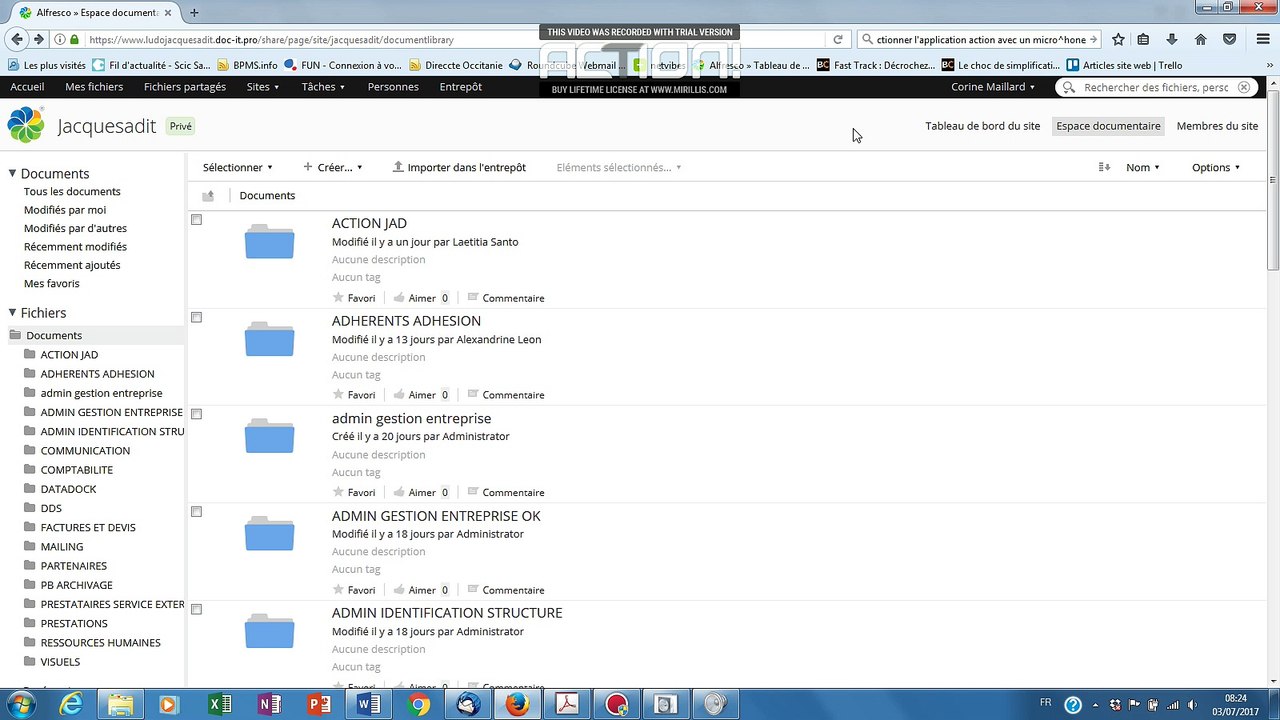Open Mes fichiers in the top menu
This screenshot has height=720, width=1280.
[x=94, y=87]
